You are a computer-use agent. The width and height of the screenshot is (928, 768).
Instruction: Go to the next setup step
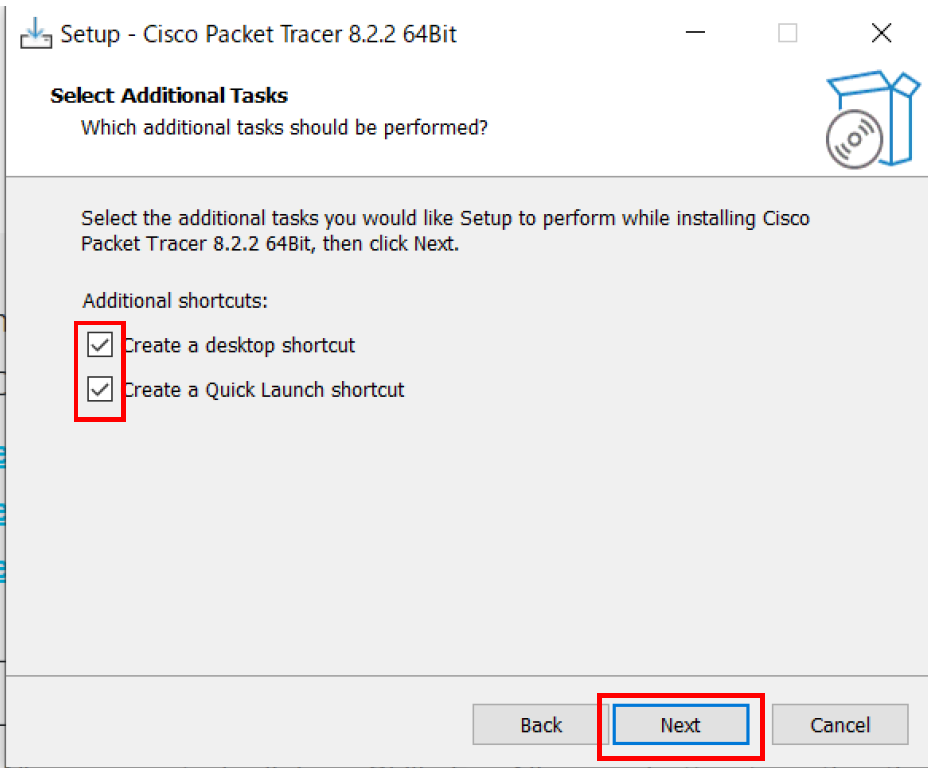tap(680, 725)
